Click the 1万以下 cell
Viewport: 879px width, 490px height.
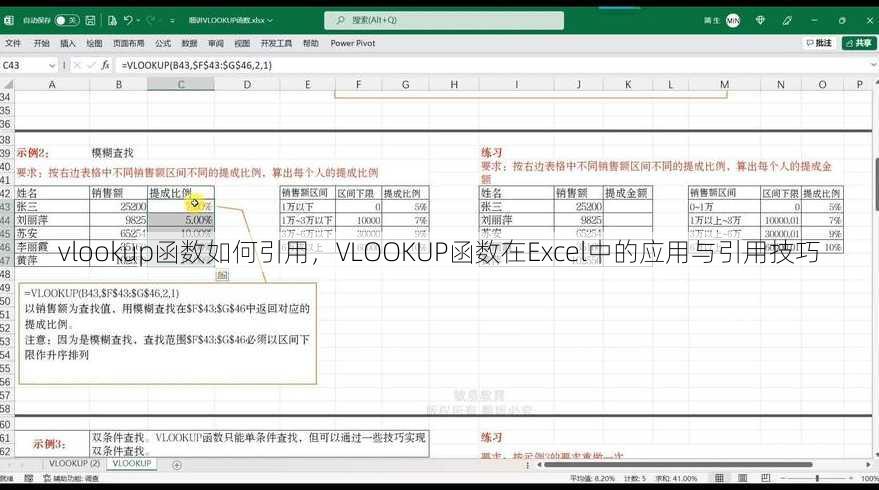(x=307, y=206)
